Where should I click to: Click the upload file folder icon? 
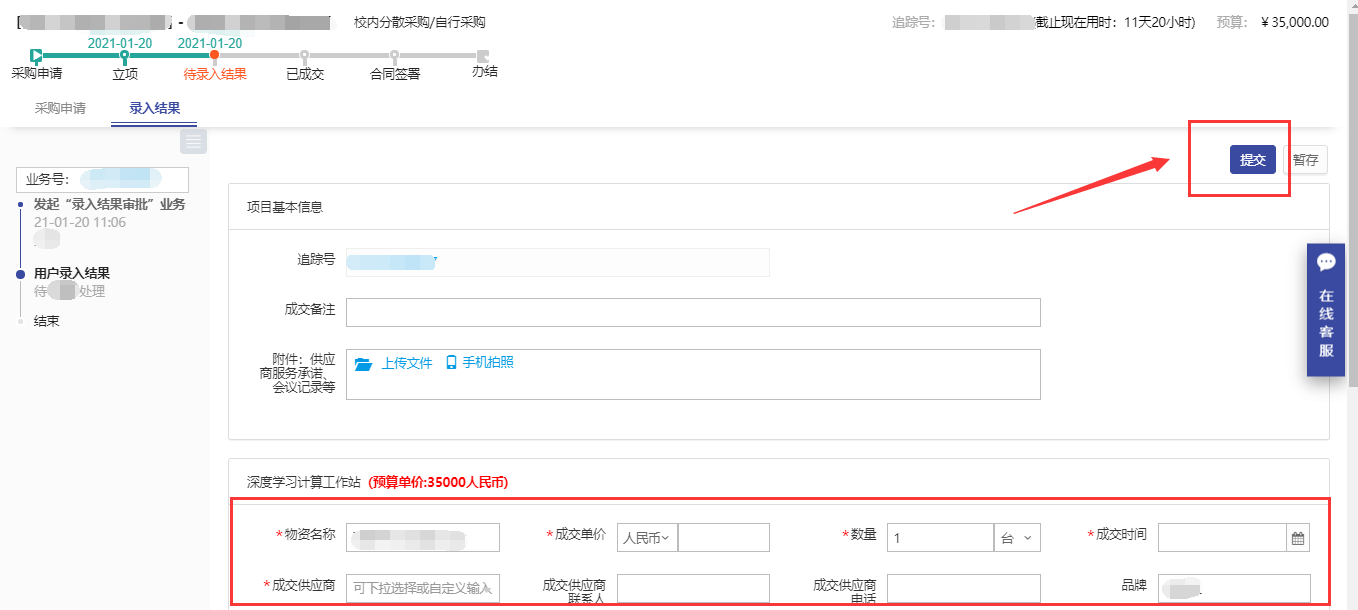tap(363, 363)
